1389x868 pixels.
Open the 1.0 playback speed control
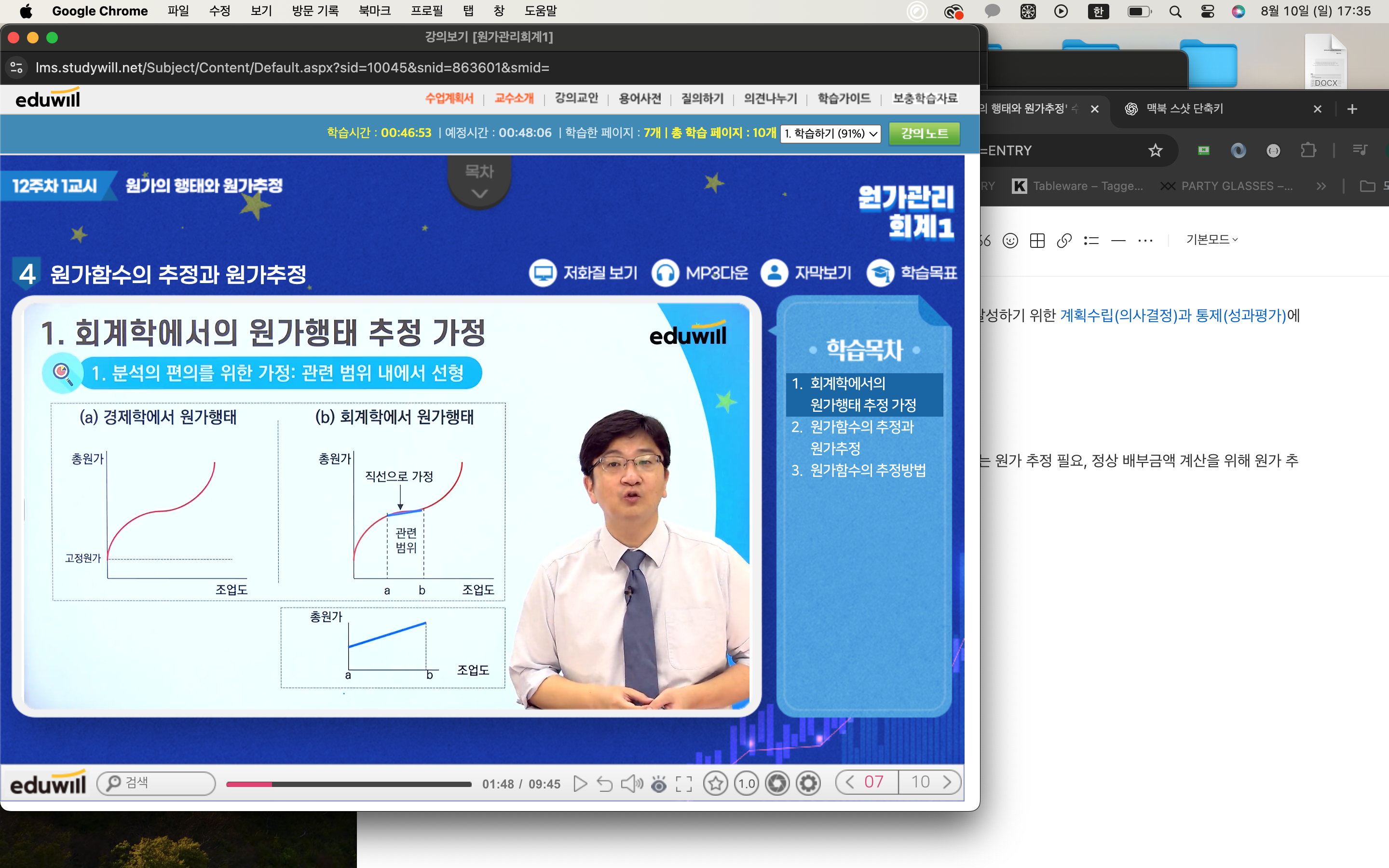(746, 784)
